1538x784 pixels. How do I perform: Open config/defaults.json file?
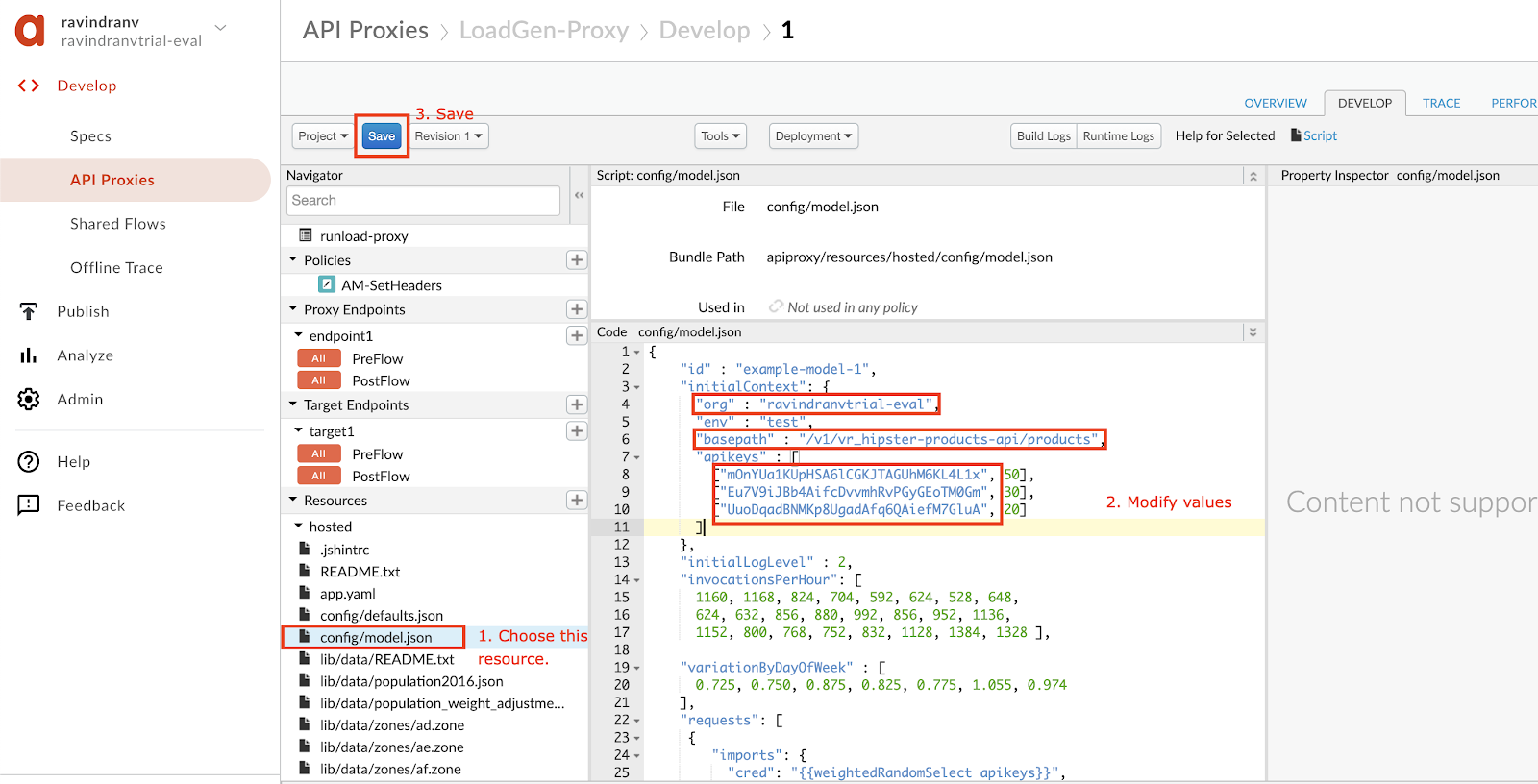pyautogui.click(x=382, y=616)
